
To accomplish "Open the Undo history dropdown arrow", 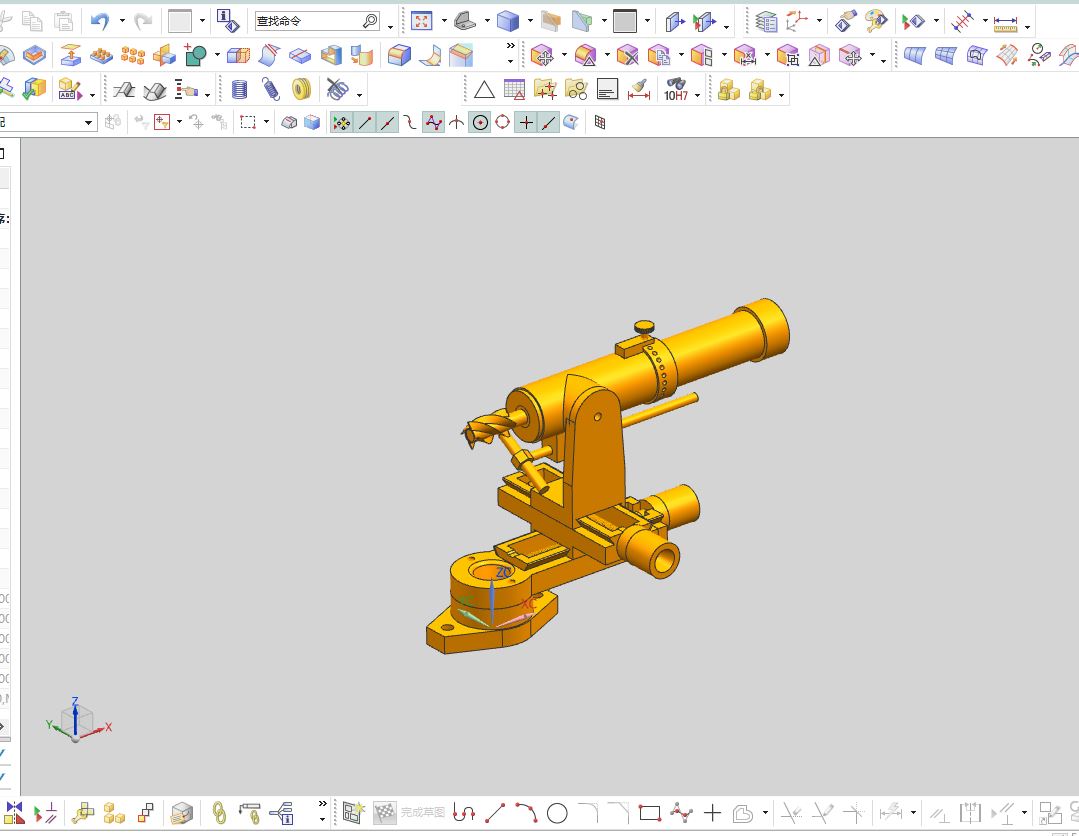I will tap(122, 21).
